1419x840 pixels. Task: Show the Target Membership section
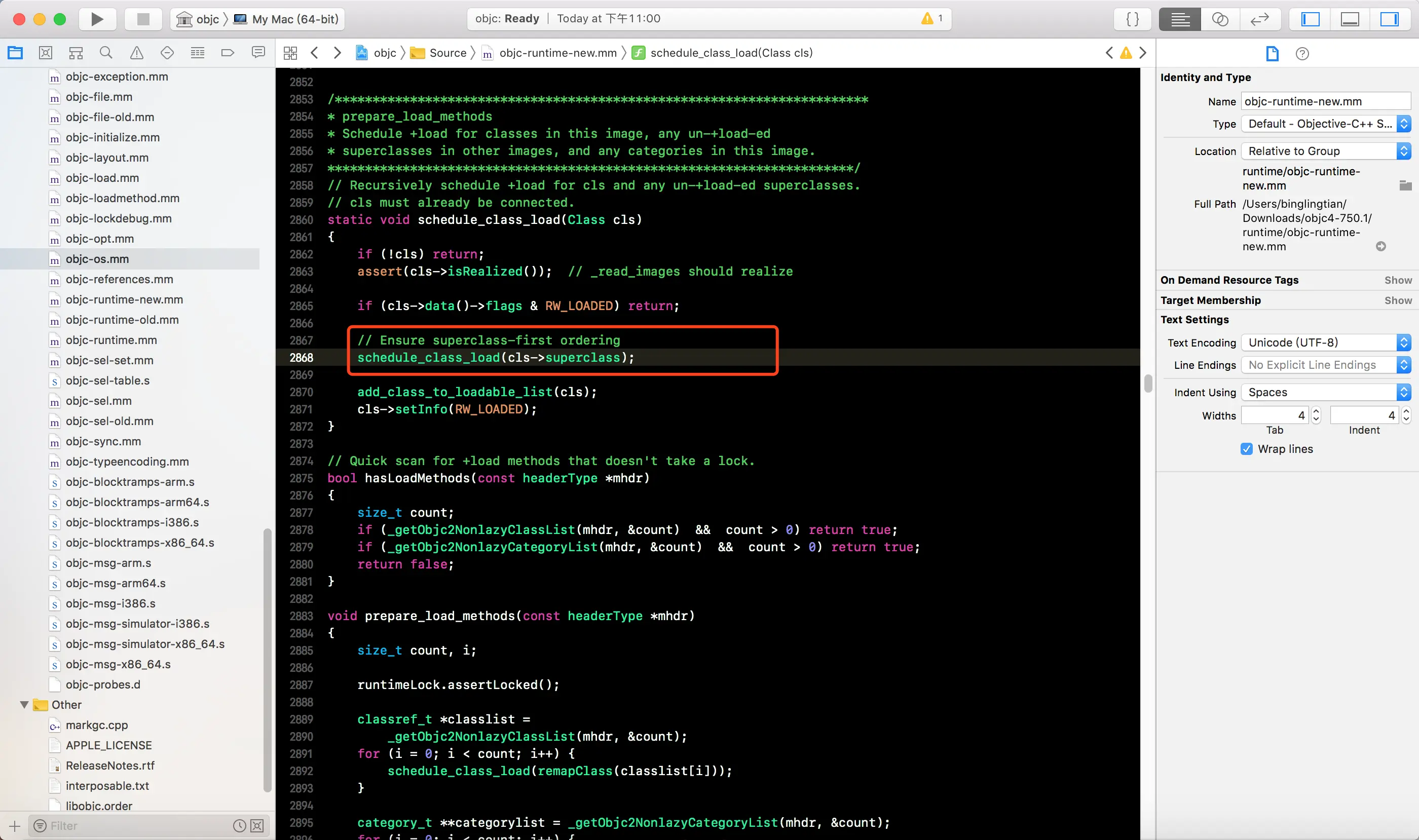[x=1398, y=300]
